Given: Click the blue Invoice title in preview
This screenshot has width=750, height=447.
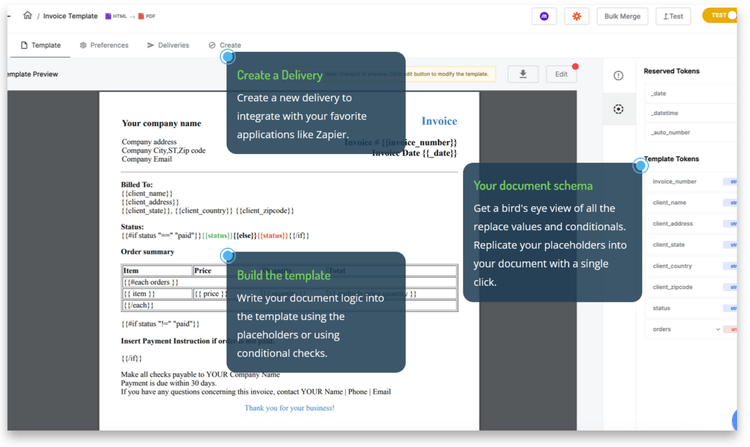Looking at the screenshot, I should coord(439,121).
